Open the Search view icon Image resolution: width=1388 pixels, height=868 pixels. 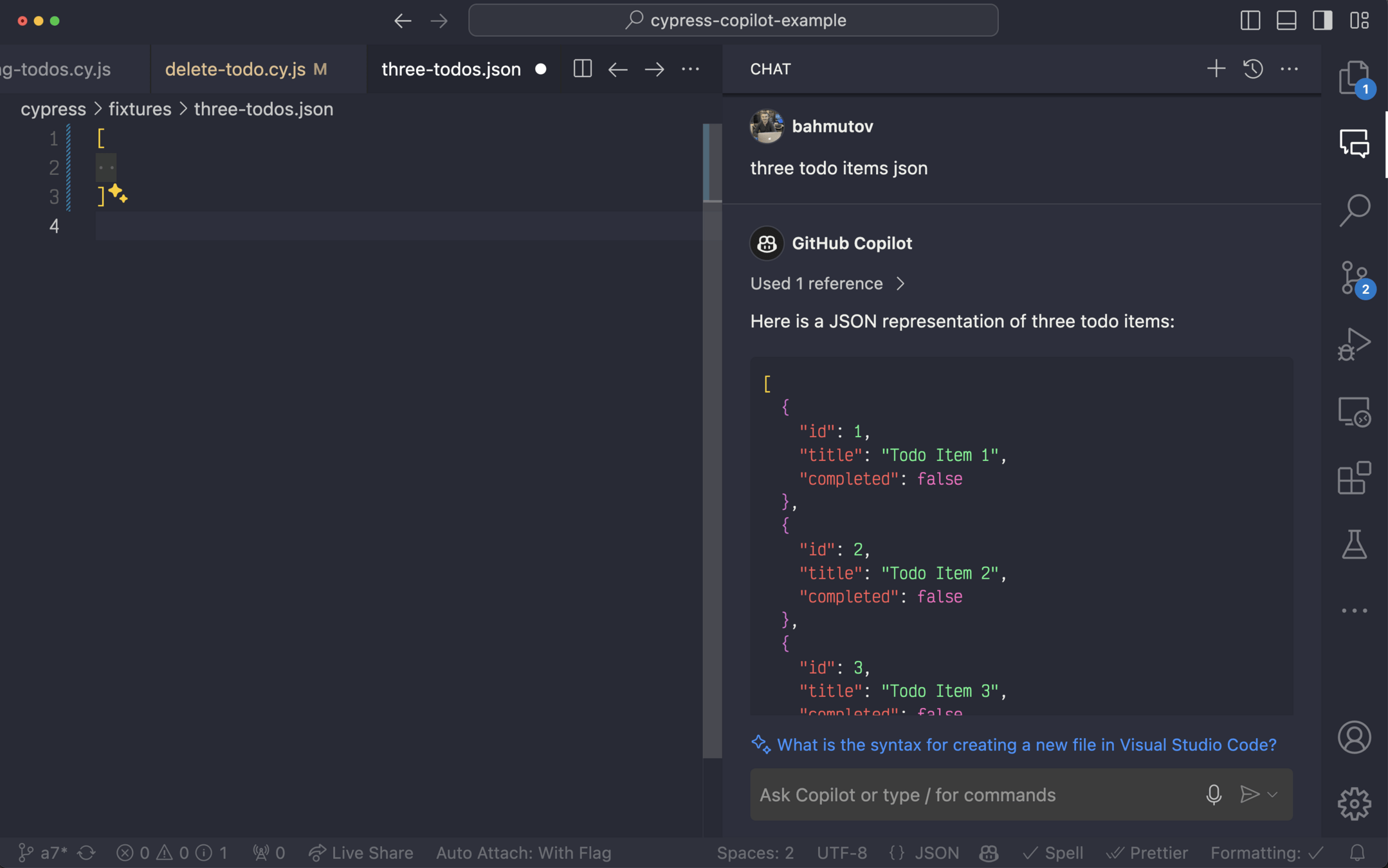(1354, 210)
